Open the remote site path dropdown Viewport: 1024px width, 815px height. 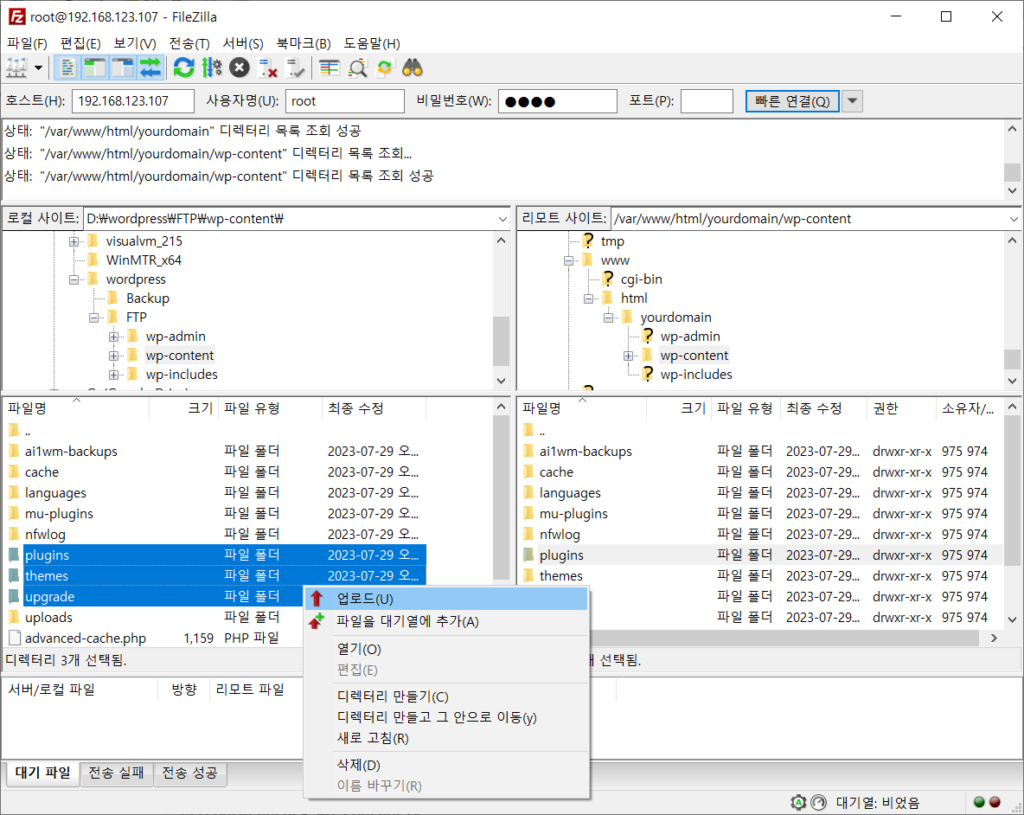point(1014,219)
